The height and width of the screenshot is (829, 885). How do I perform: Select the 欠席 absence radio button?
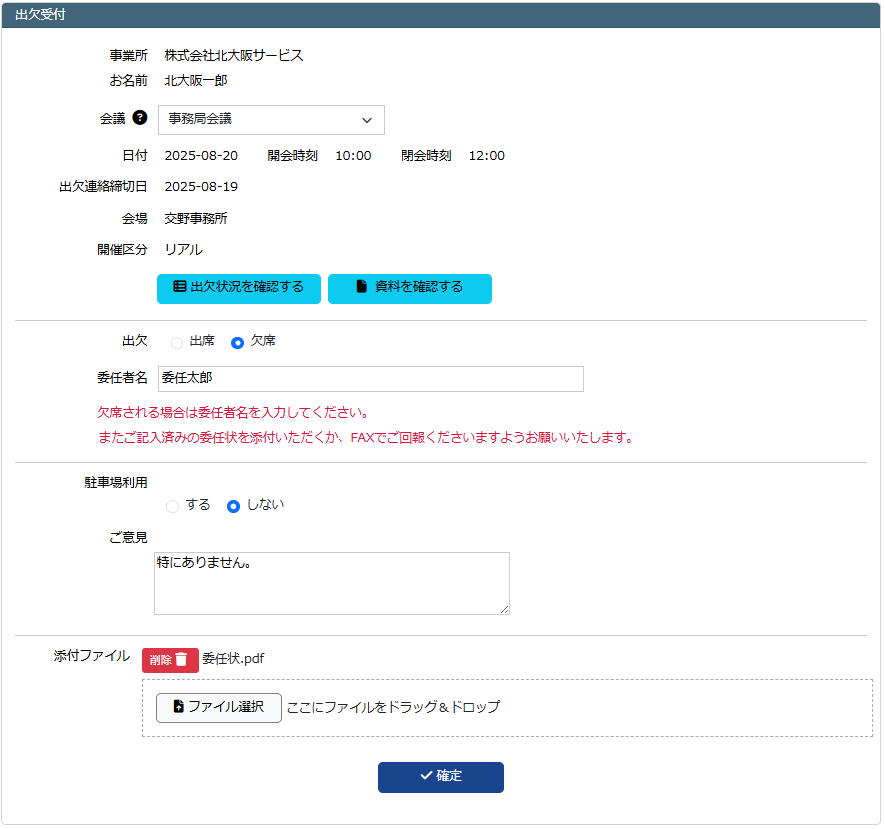[237, 341]
